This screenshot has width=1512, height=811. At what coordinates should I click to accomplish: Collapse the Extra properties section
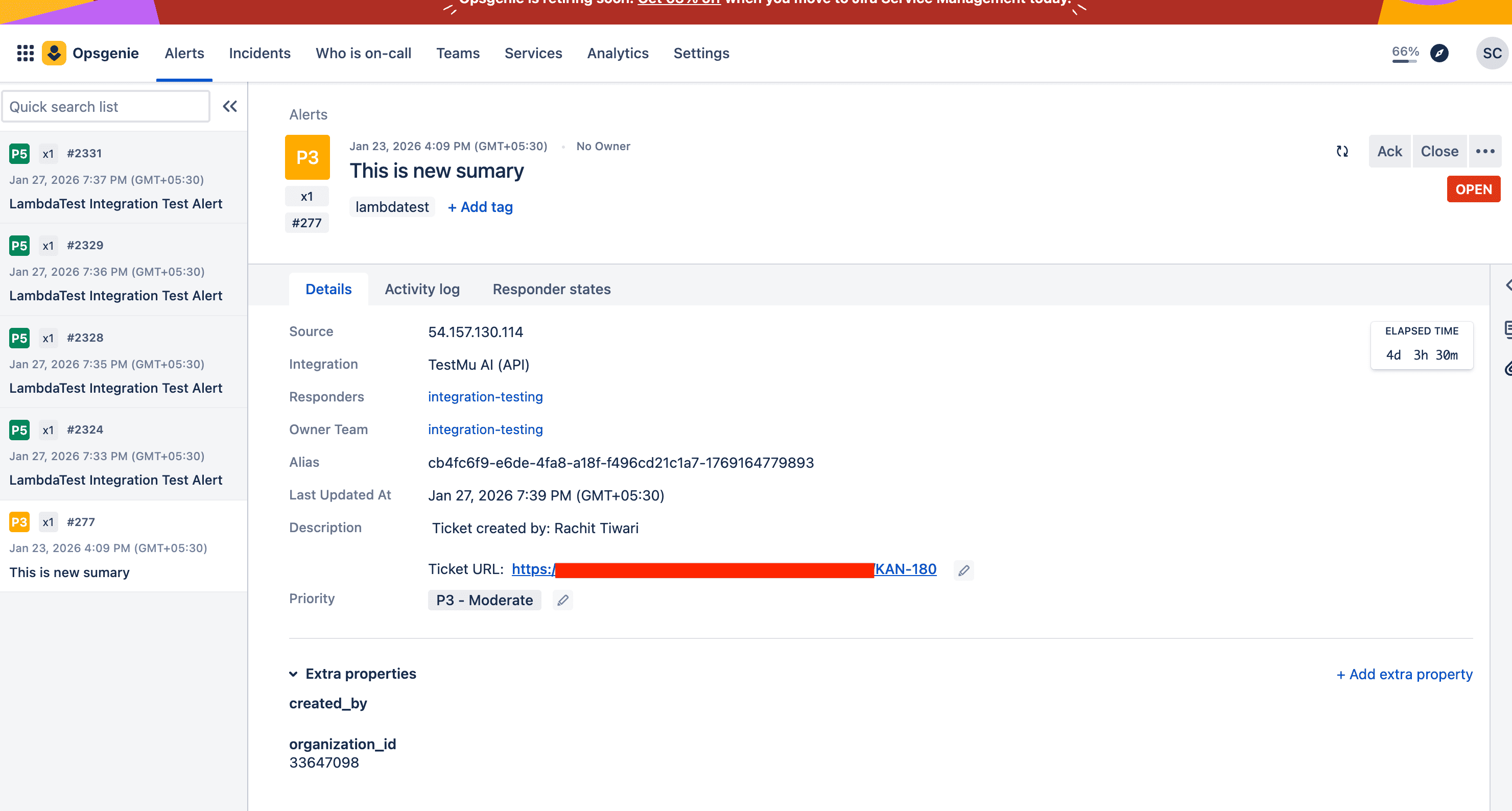point(294,674)
